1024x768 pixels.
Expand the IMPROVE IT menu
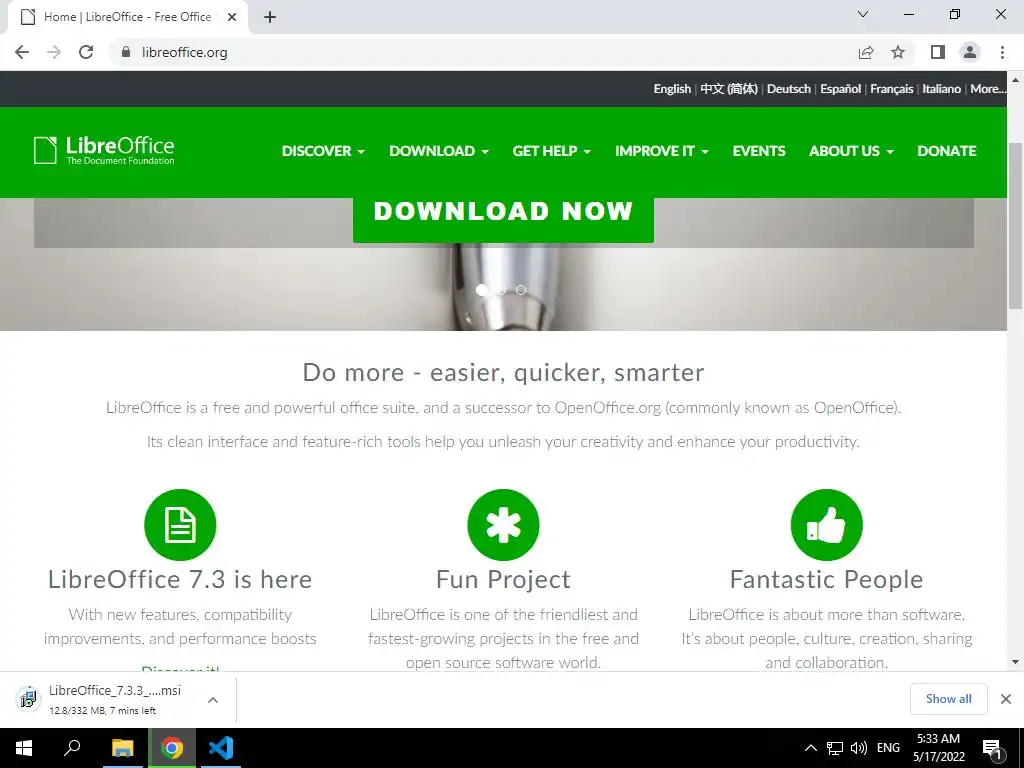(662, 151)
